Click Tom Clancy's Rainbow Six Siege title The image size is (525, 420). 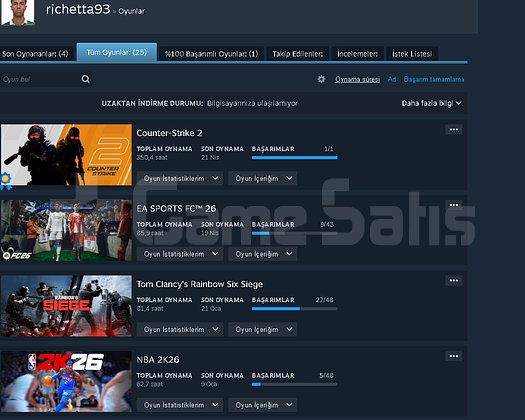[200, 284]
